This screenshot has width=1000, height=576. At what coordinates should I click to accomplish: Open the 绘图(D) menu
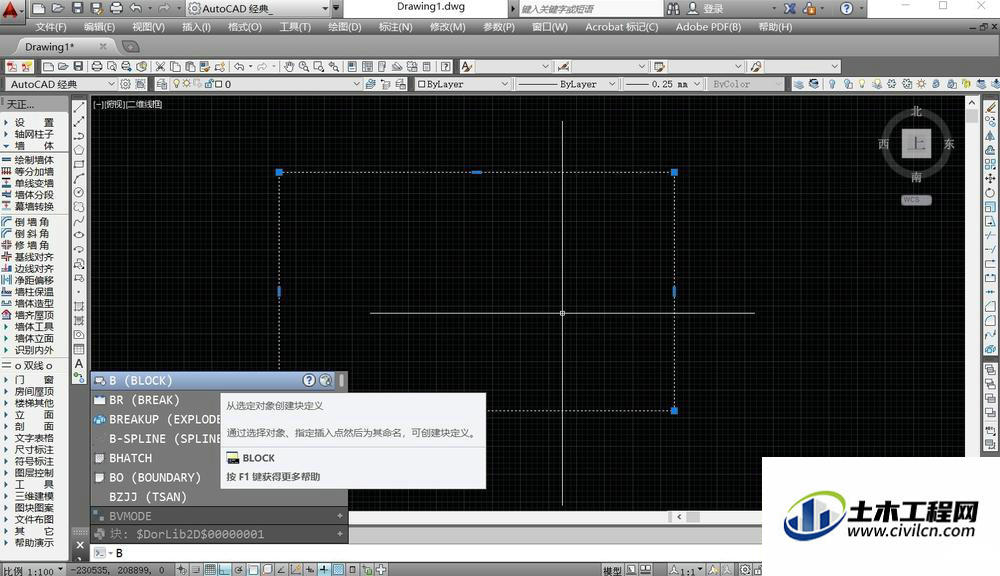tap(344, 27)
